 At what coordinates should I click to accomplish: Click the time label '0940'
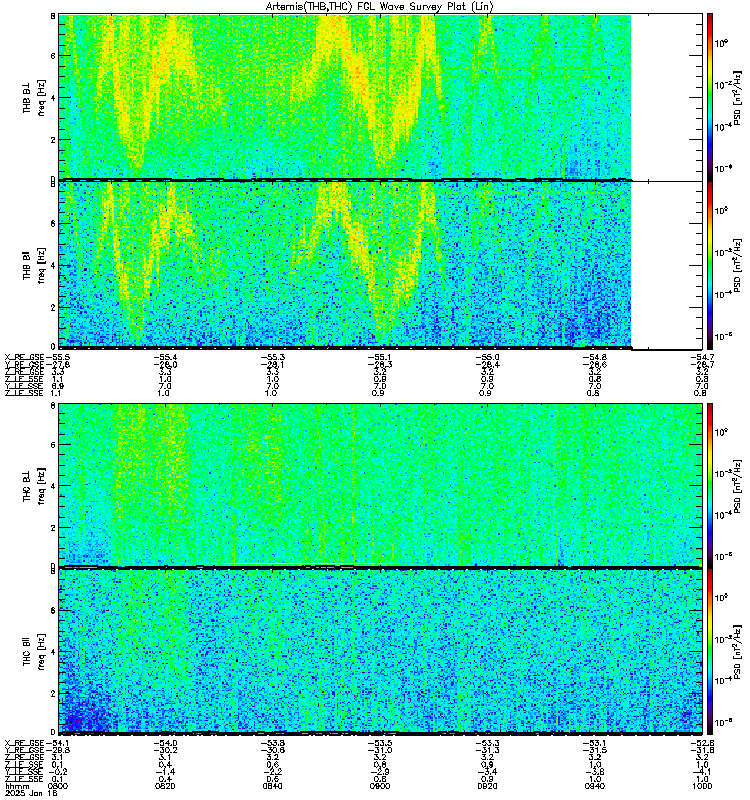tap(595, 786)
